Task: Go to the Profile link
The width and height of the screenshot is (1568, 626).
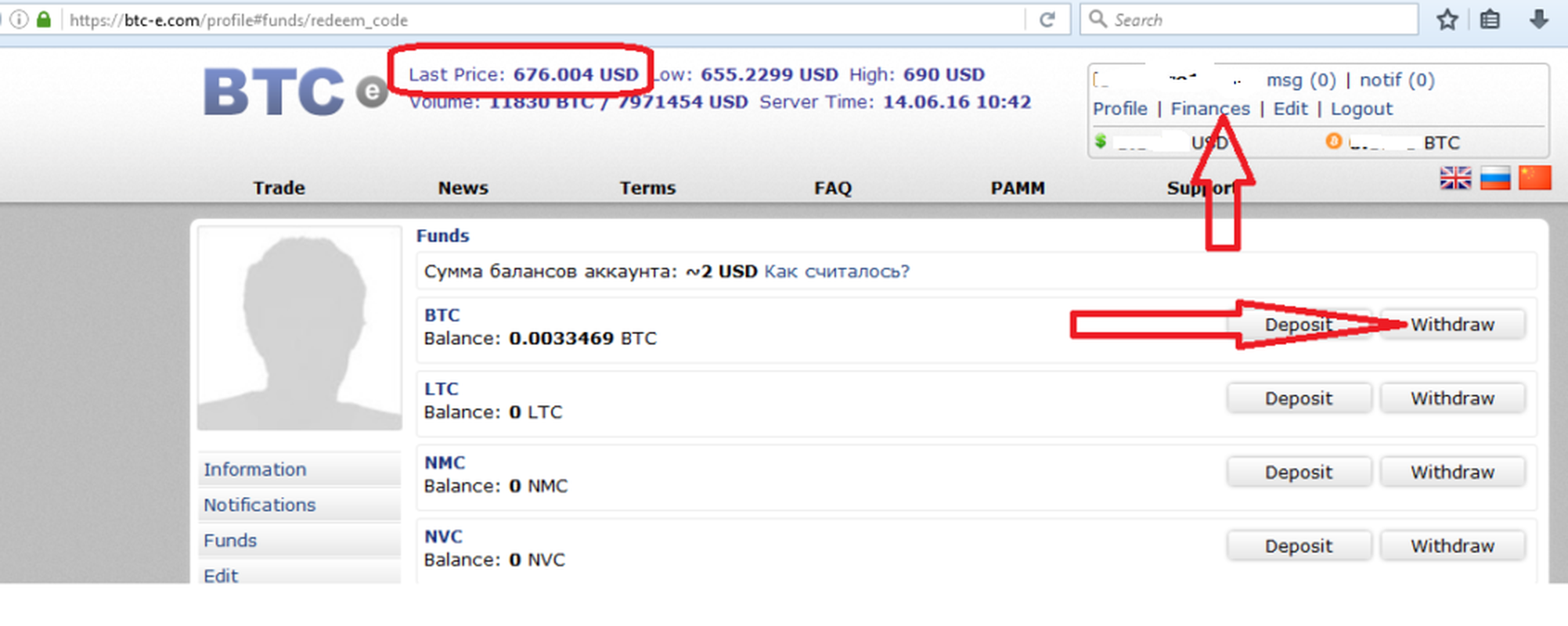Action: 1120,109
